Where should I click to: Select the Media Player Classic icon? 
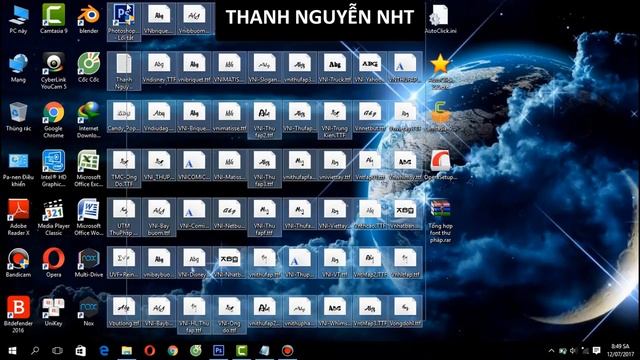(53, 217)
